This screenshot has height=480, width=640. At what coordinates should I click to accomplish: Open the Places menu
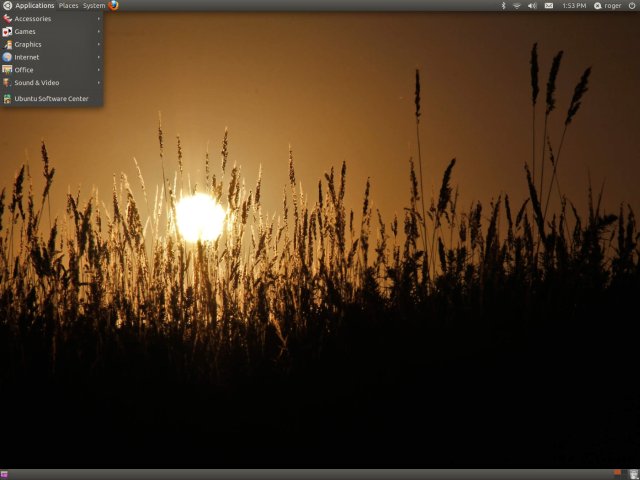[x=69, y=6]
